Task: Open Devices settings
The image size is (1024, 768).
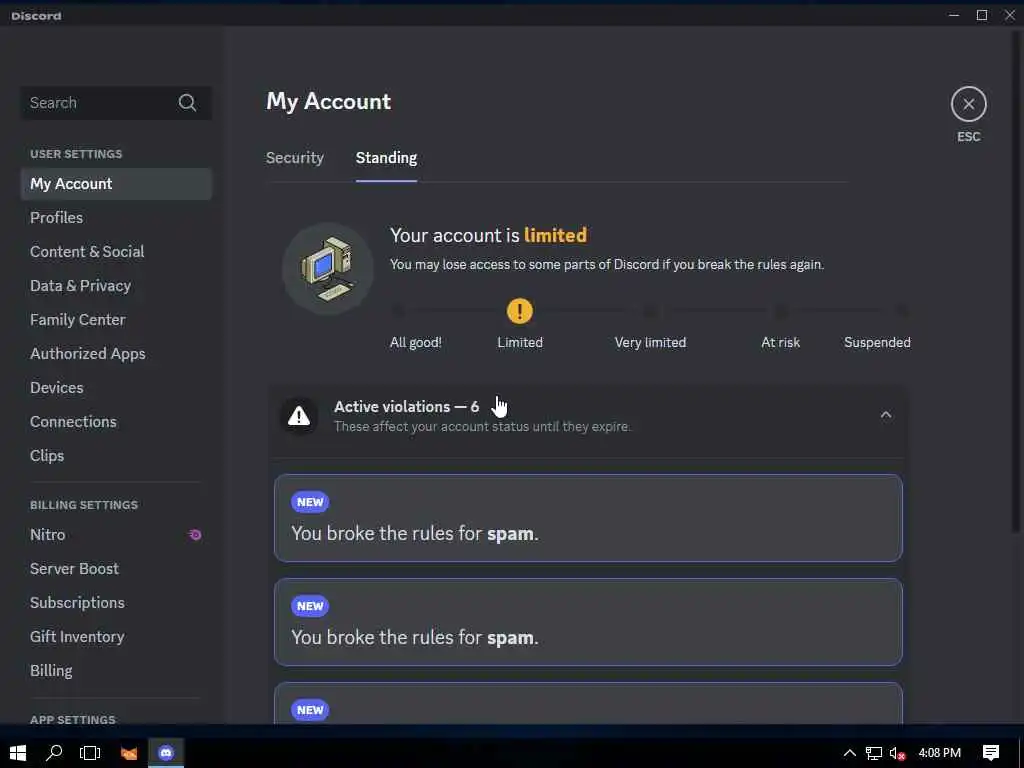Action: coord(116,388)
